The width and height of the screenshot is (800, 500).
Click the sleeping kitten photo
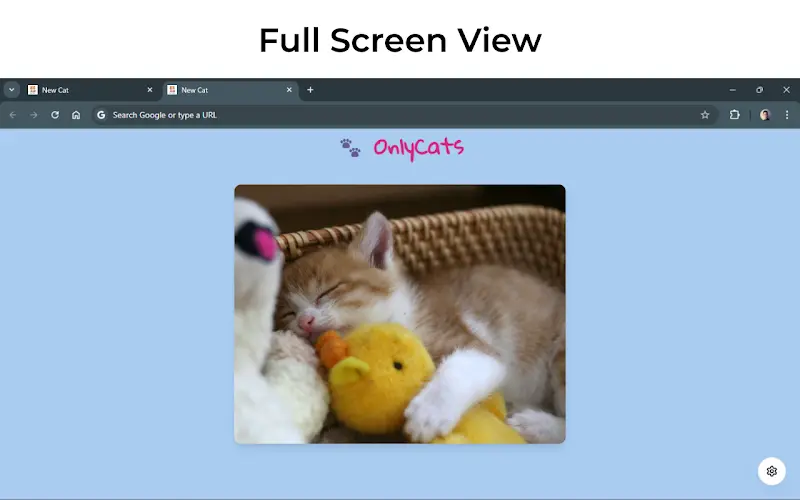(400, 314)
